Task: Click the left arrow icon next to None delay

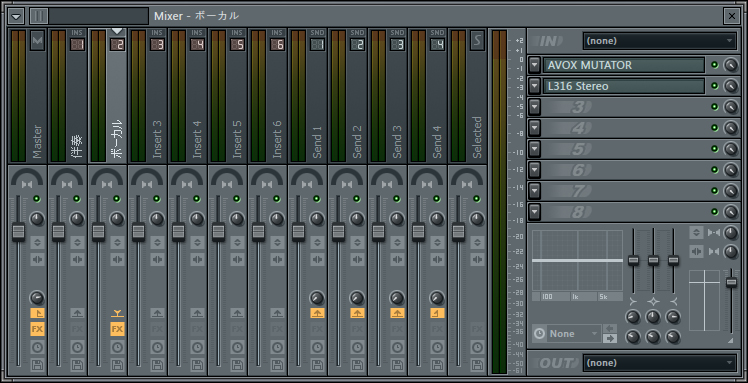Action: tap(610, 328)
